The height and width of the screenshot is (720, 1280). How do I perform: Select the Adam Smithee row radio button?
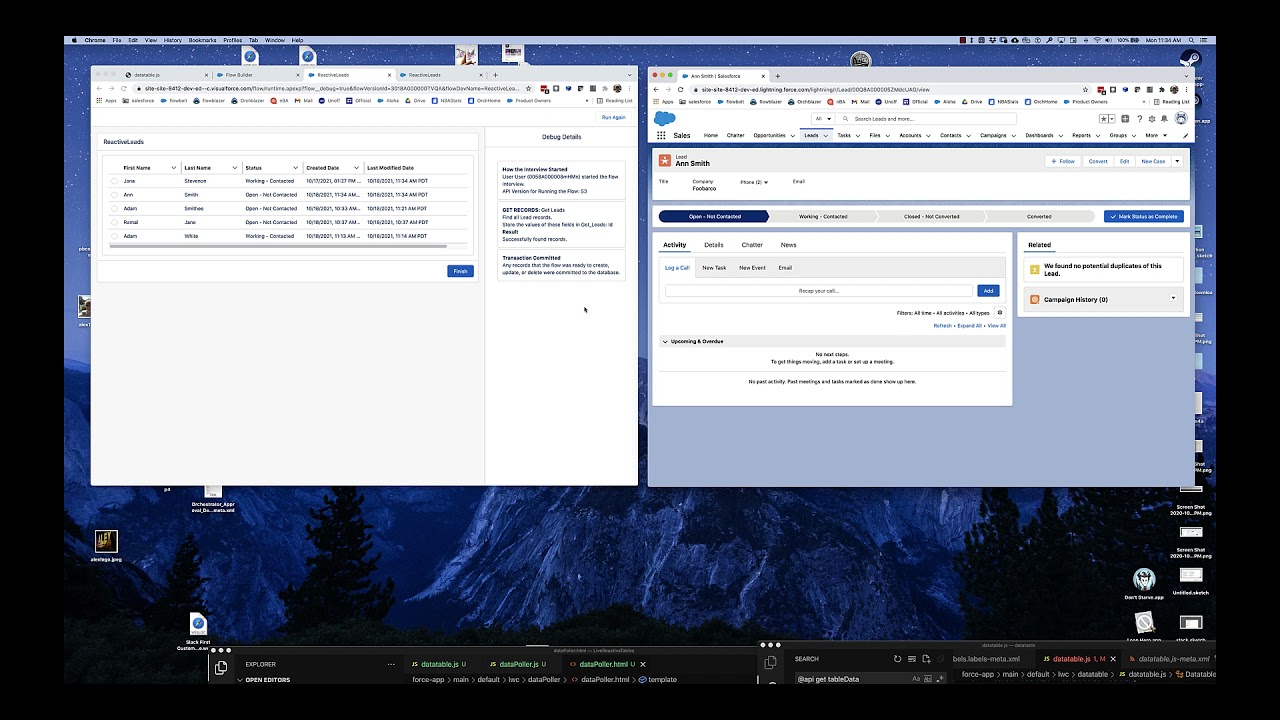[x=114, y=209]
